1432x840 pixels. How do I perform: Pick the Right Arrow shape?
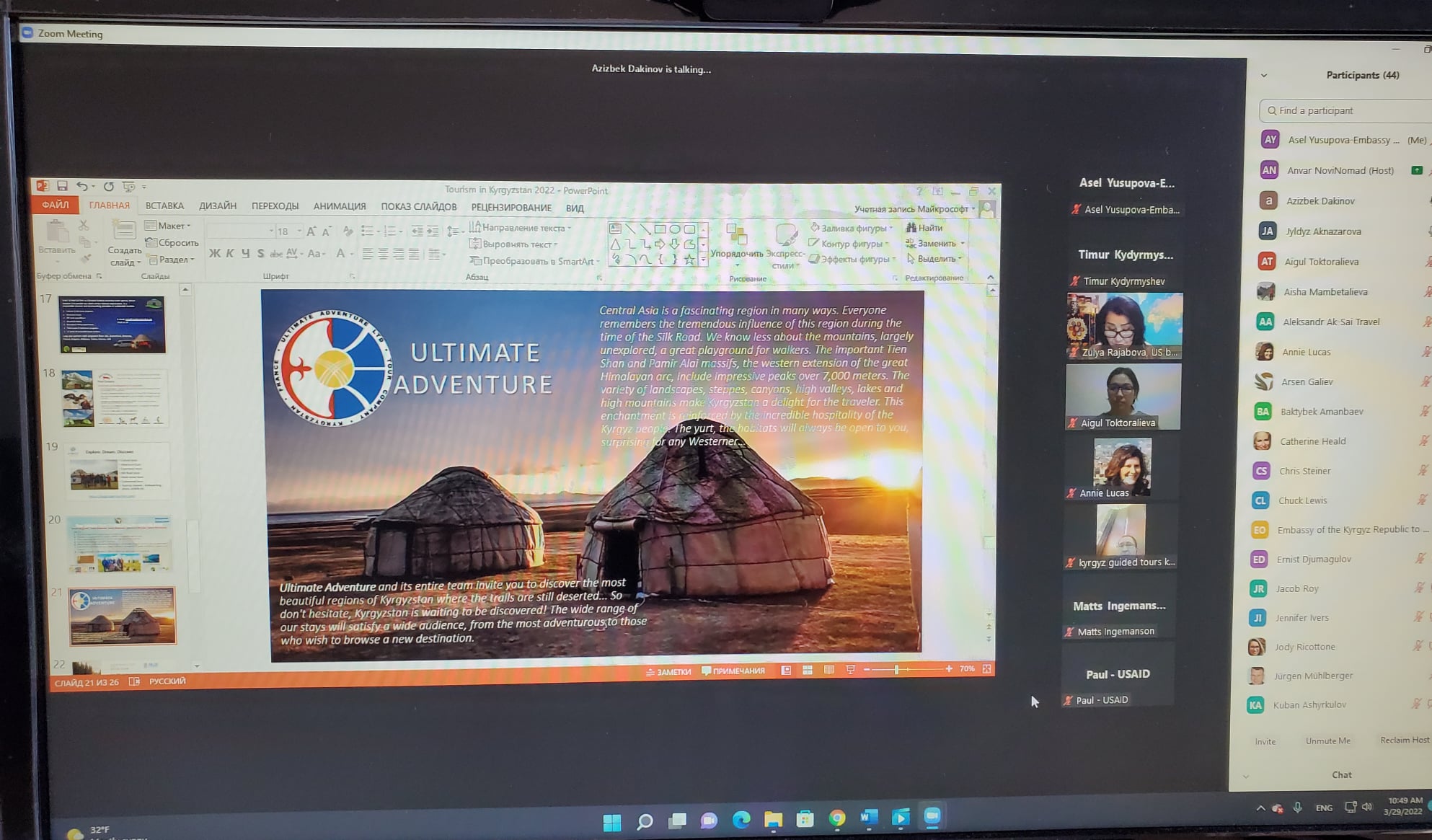tap(660, 244)
